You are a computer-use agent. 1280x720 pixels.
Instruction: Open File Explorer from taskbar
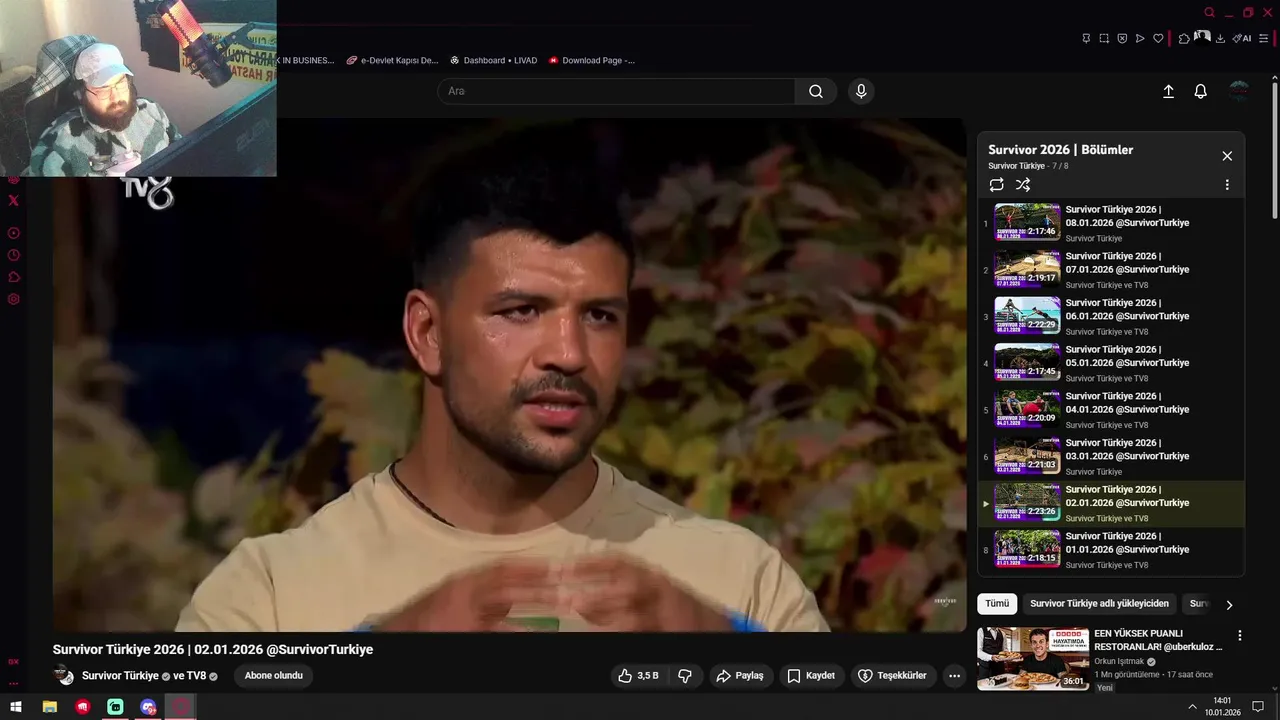coord(50,707)
